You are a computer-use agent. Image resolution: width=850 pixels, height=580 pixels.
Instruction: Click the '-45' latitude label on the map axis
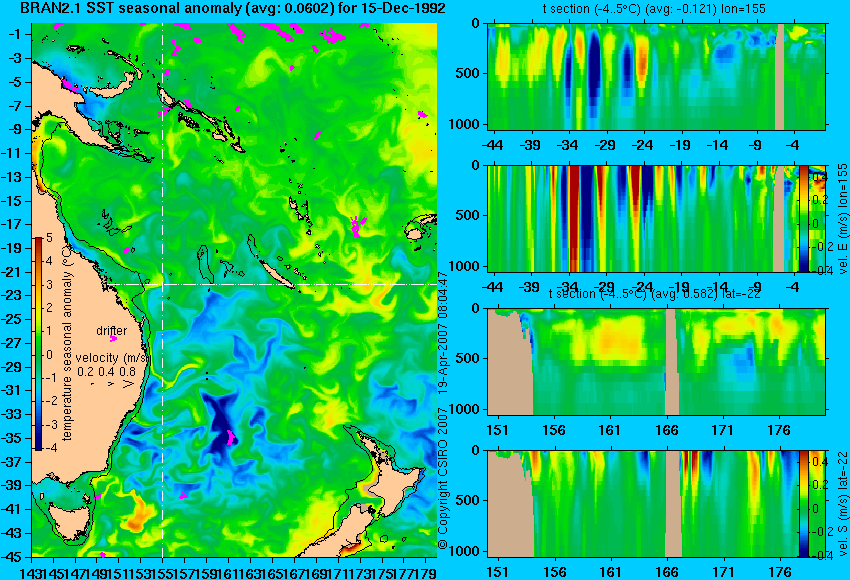13,557
